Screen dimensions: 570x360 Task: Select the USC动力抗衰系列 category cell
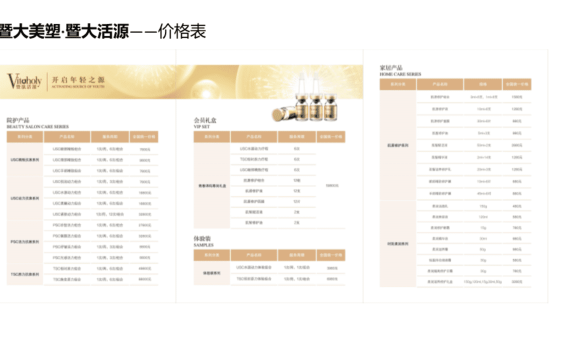pyautogui.click(x=25, y=198)
